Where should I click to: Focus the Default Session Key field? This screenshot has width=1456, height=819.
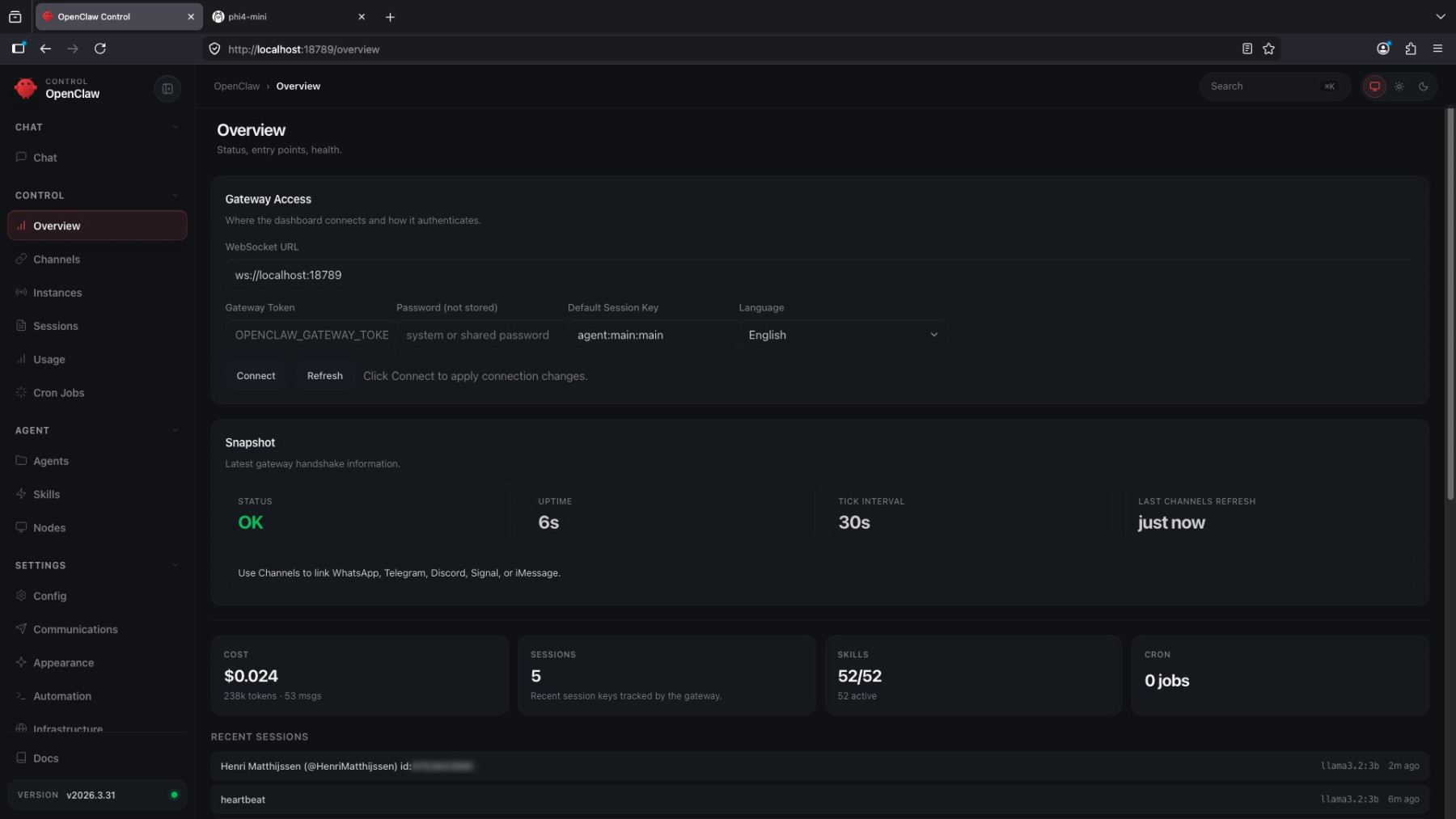[x=651, y=335]
